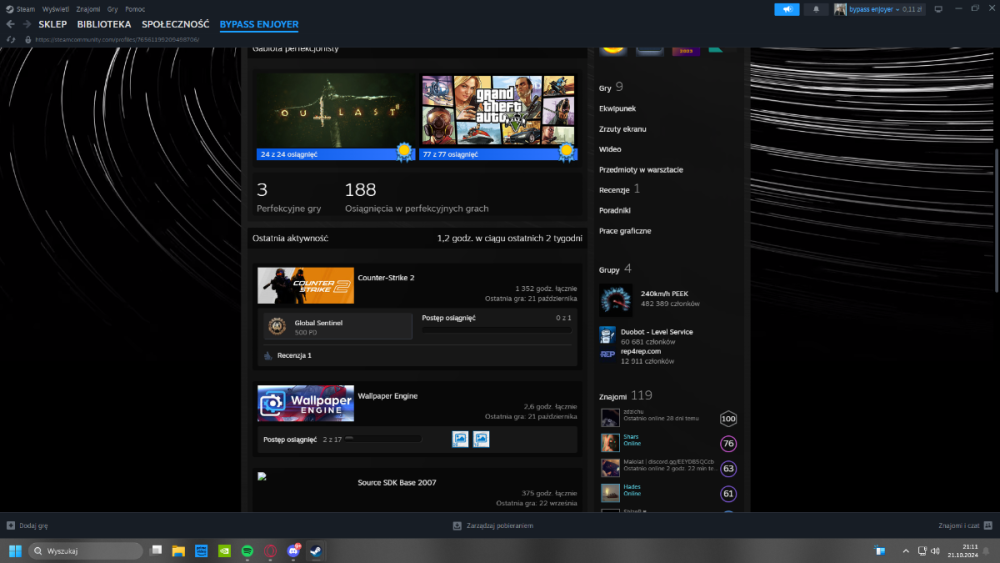Open the Znajomi 119 friends list
This screenshot has height=563, width=1000.
625,396
